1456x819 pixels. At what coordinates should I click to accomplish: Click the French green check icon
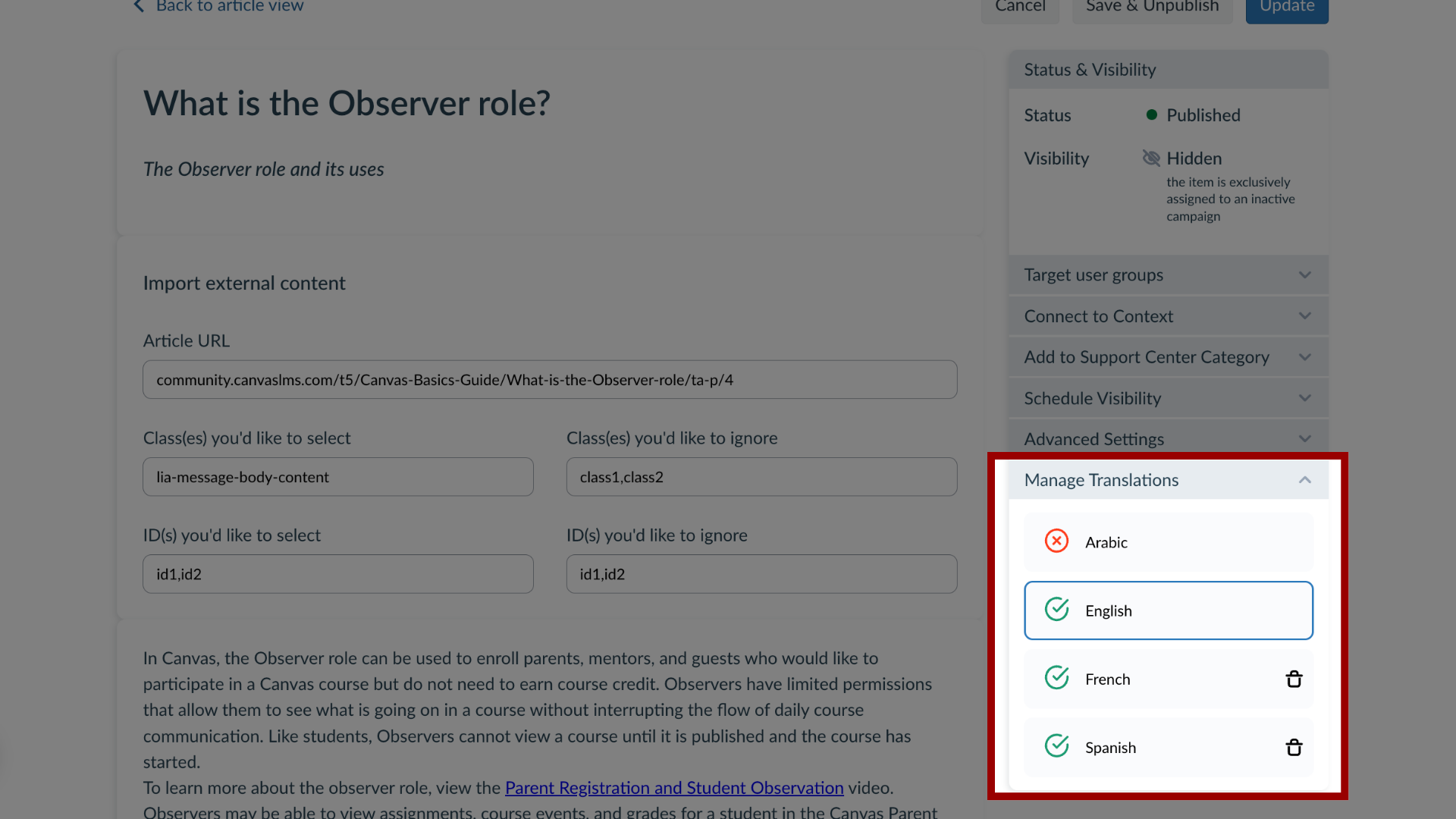click(1056, 677)
